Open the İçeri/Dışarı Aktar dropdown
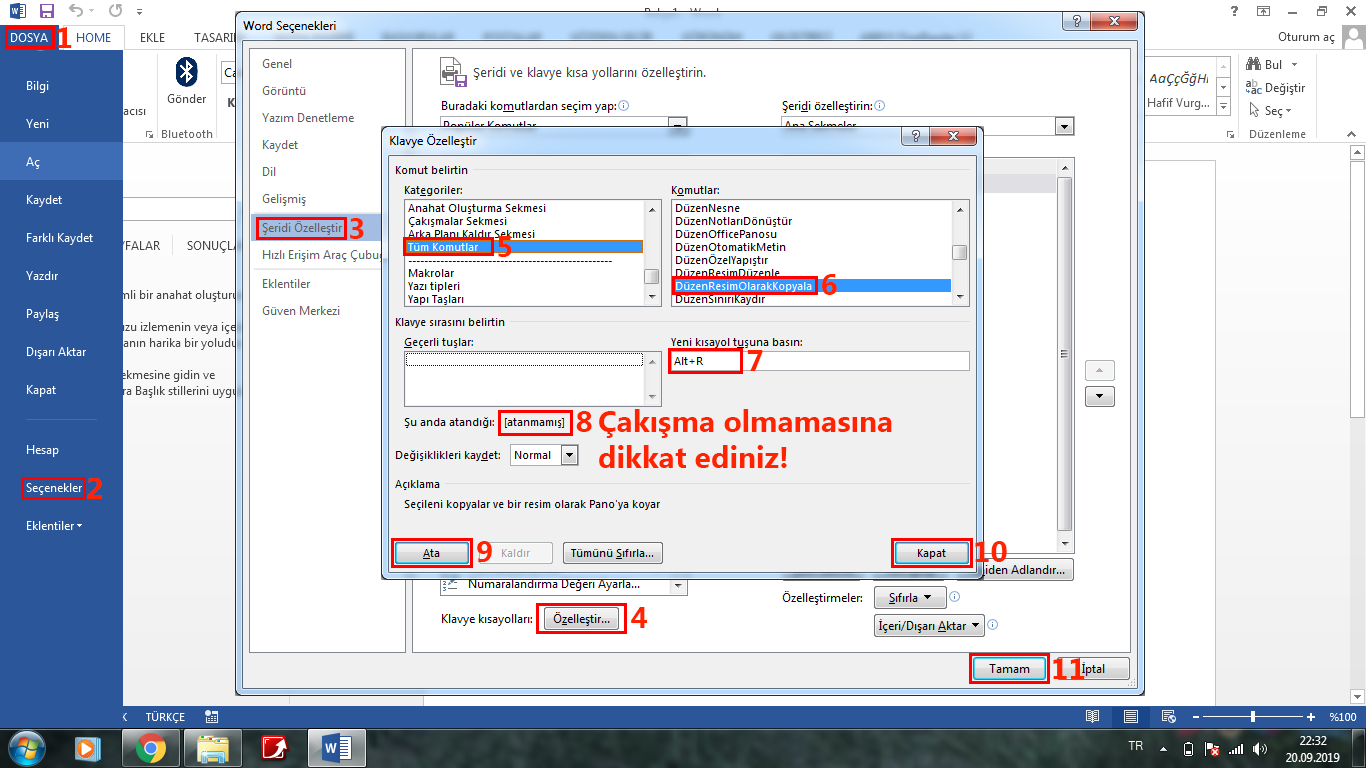The width and height of the screenshot is (1366, 768). coord(929,626)
